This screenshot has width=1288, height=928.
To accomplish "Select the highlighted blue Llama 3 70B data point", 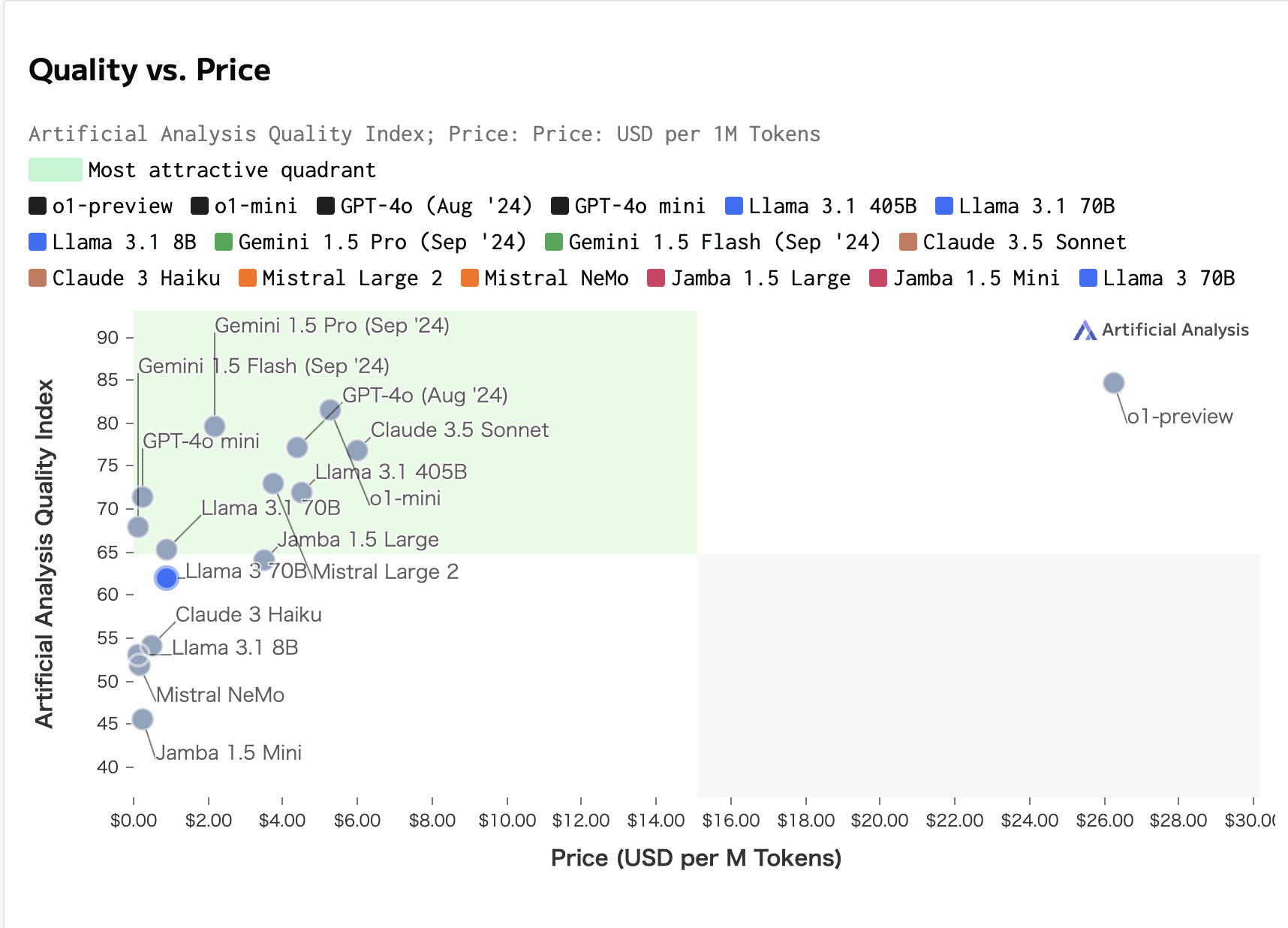I will (166, 577).
